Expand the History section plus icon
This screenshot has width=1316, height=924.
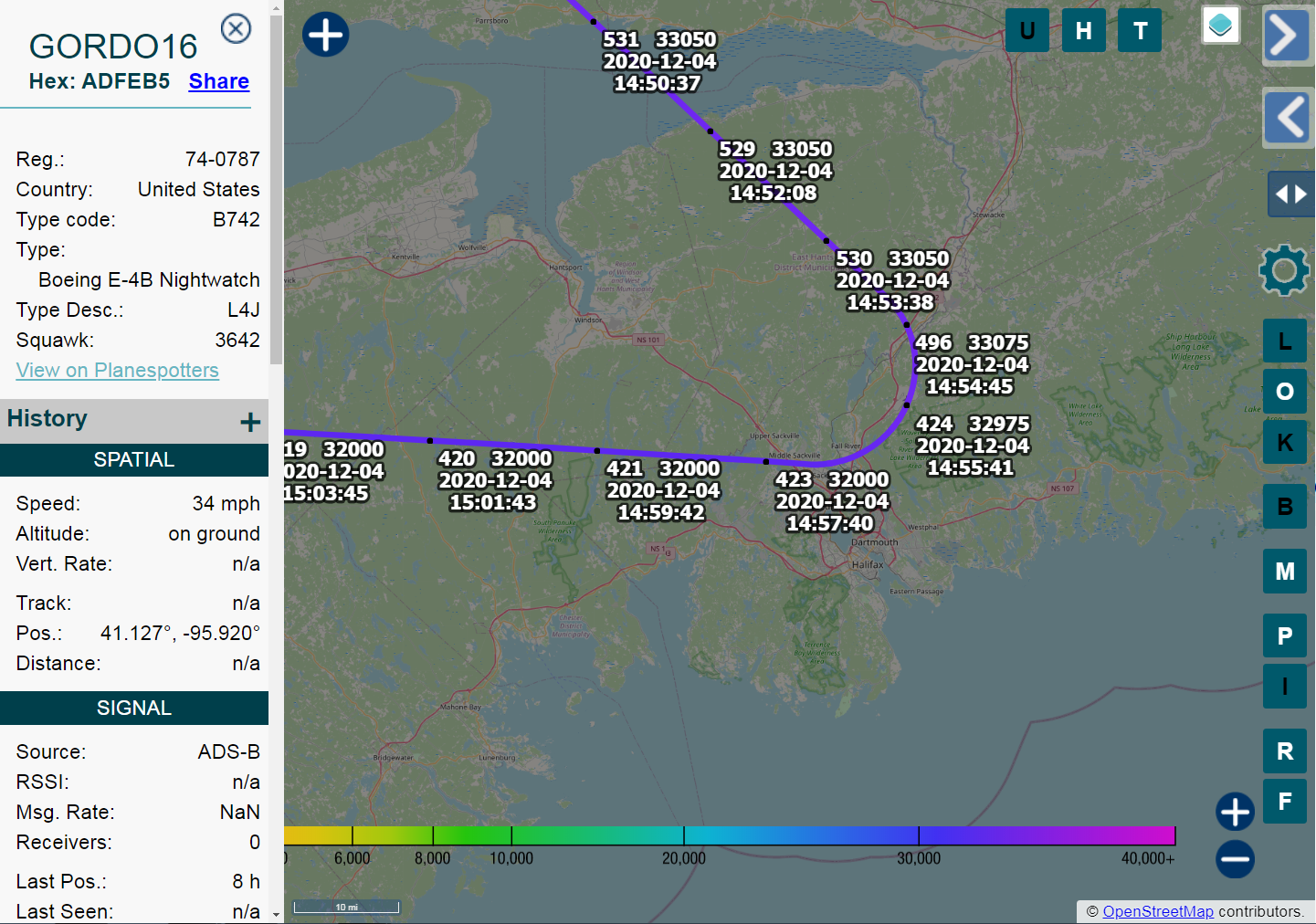[250, 422]
